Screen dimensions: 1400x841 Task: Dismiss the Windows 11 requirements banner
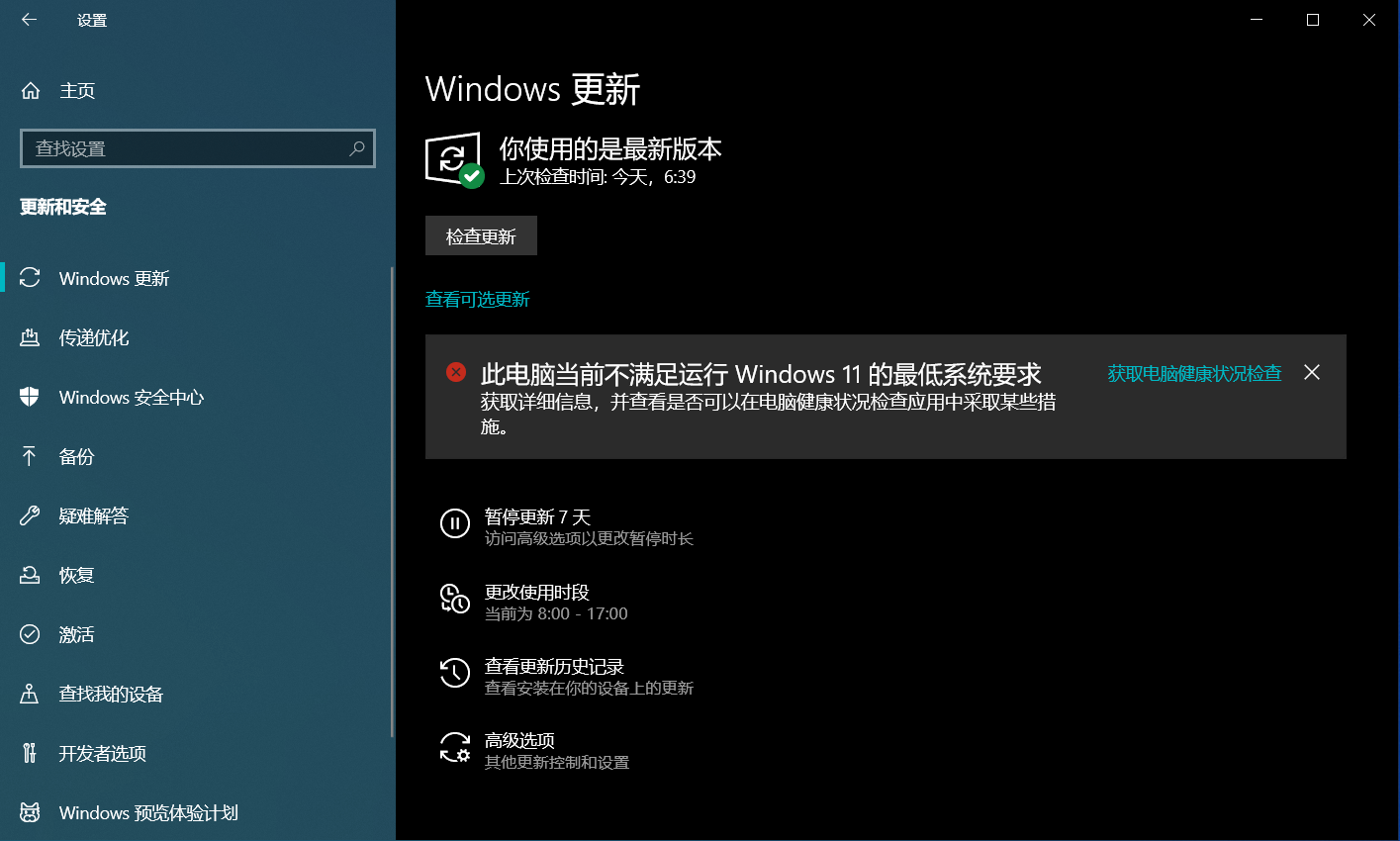point(1312,372)
